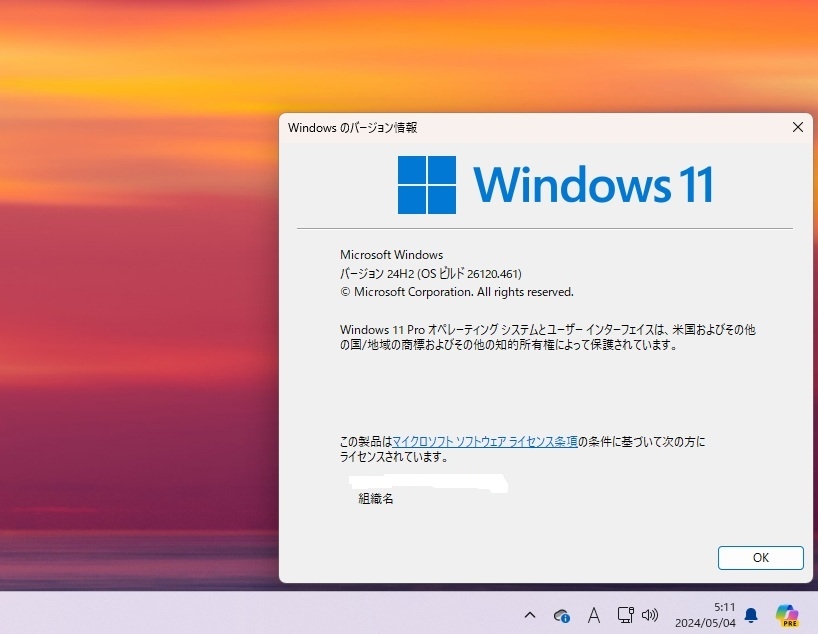Screen dimensions: 818x634
Task: Launch the Copilot preview icon in taskbar
Action: tap(787, 615)
